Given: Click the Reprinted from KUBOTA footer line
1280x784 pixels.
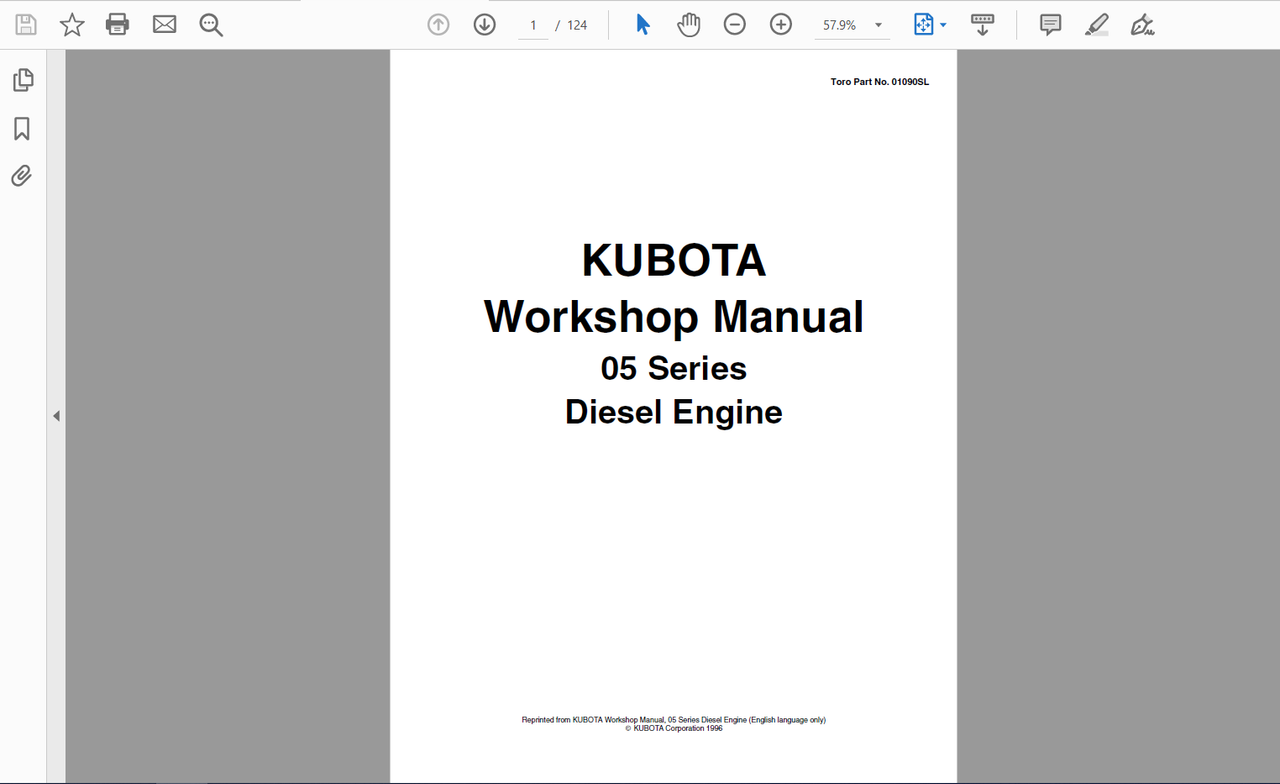Looking at the screenshot, I should 674,720.
